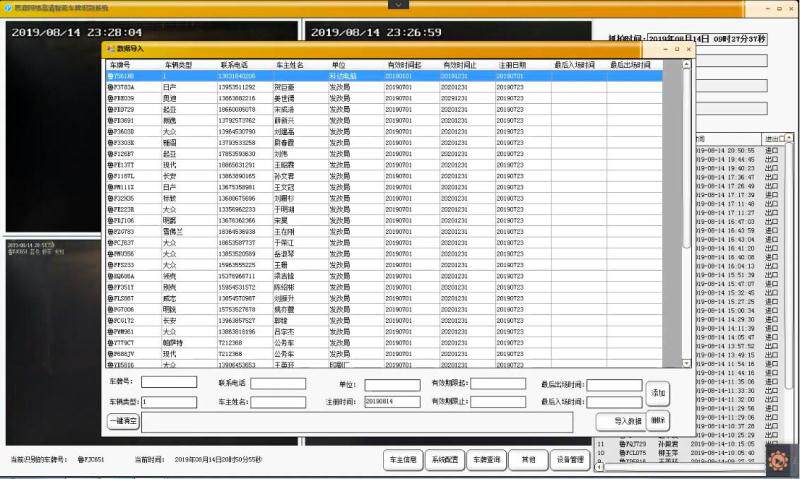Click the records list scroll-up arrow
Image resolution: width=800 pixels, height=479 pixels.
[789, 138]
